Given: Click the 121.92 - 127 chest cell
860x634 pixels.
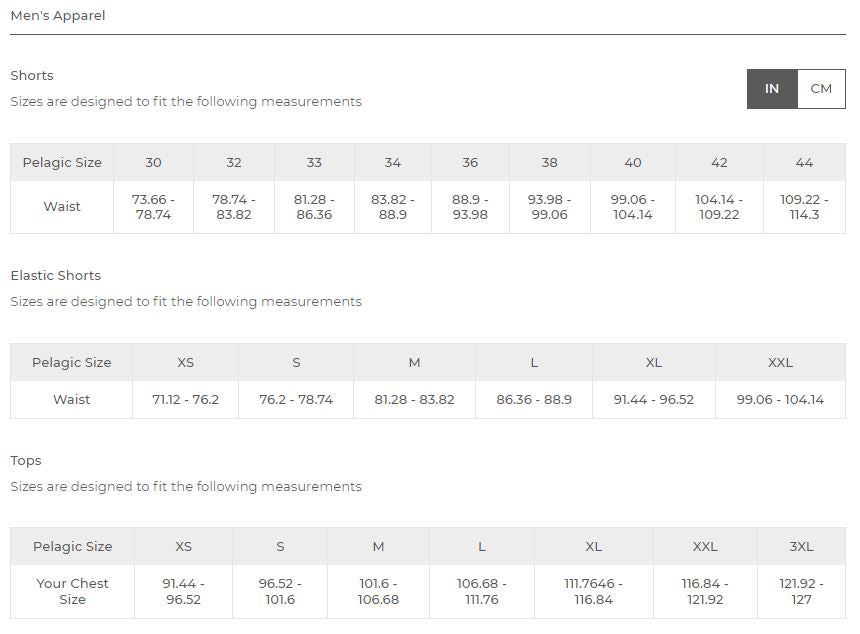Looking at the screenshot, I should [801, 591].
